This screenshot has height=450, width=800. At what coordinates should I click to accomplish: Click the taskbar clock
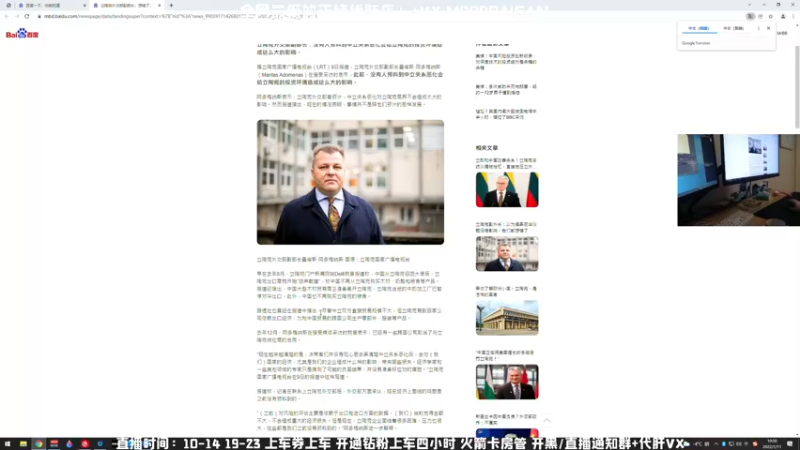772,444
